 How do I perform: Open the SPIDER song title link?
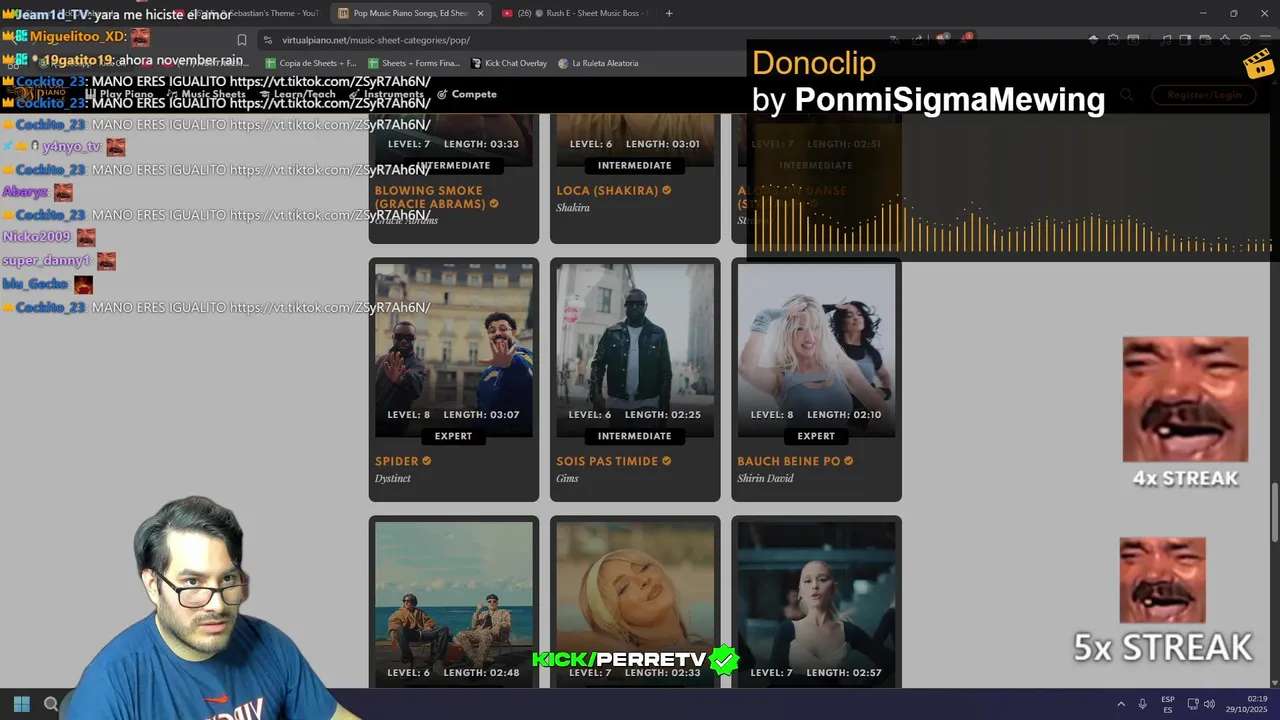[x=397, y=461]
